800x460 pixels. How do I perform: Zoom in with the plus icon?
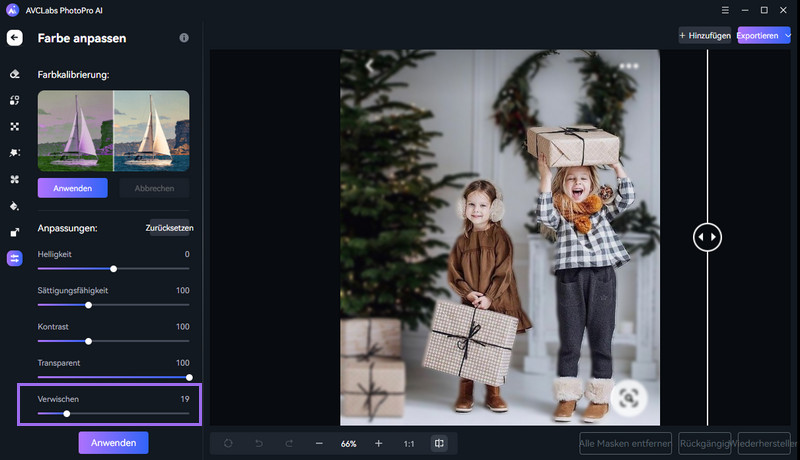pyautogui.click(x=379, y=443)
